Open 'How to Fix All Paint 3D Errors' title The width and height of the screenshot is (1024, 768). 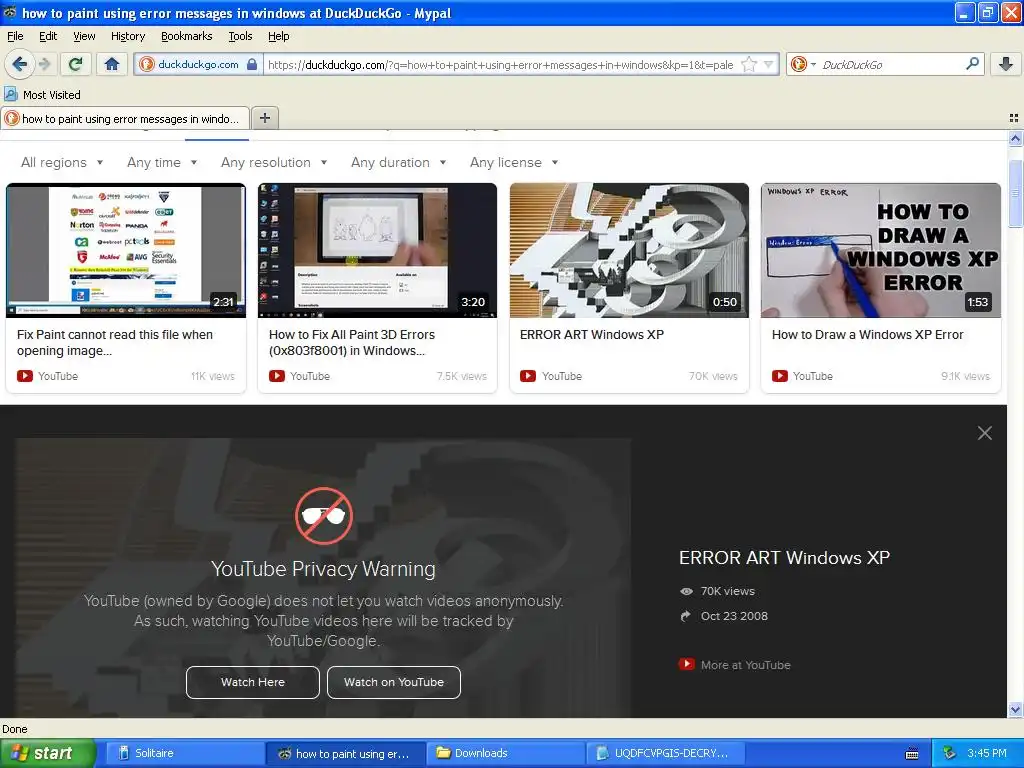352,342
